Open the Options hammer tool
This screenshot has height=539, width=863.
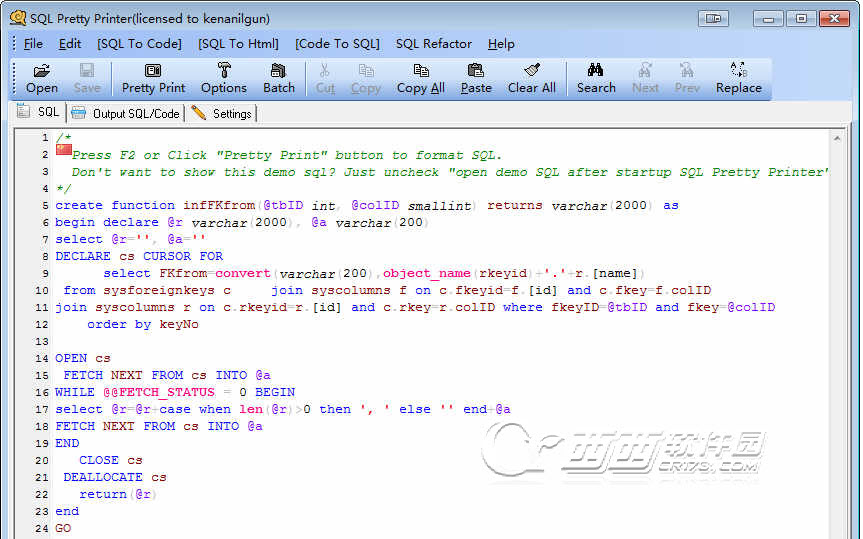coord(223,79)
